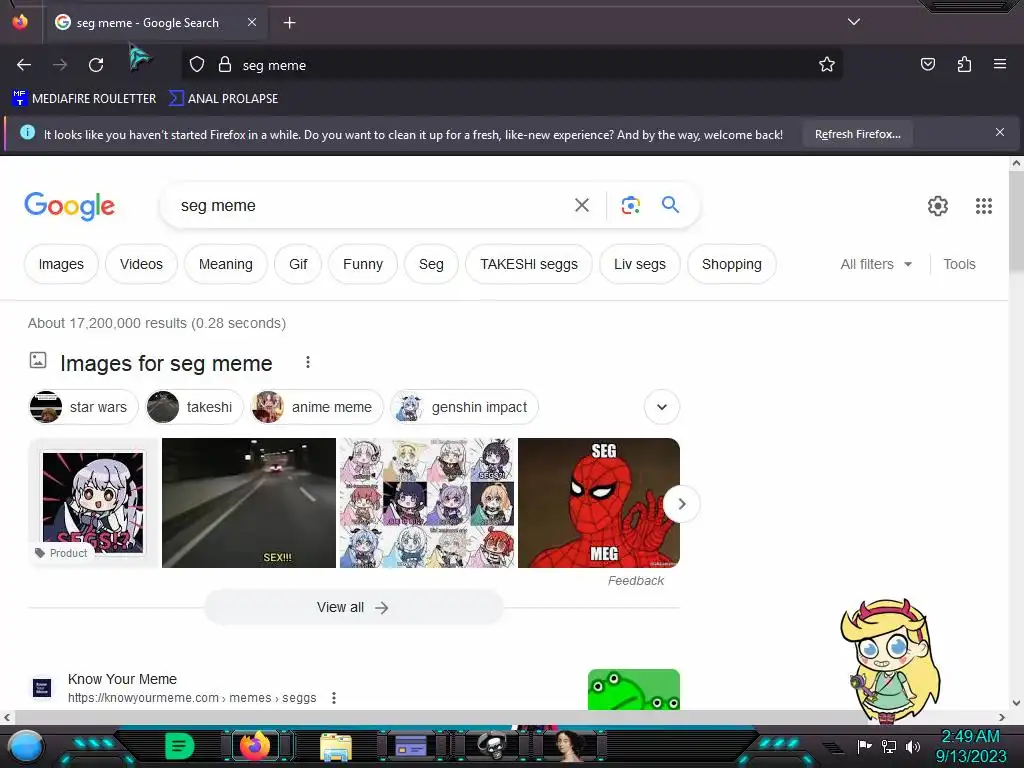This screenshot has width=1024, height=768.
Task: Click the Google logo
Action: click(69, 206)
